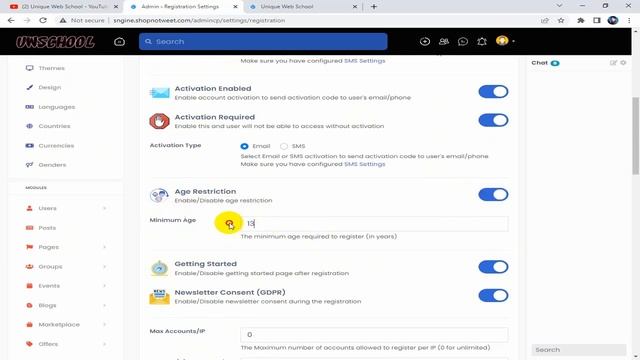Open SMS Settings link at page top
This screenshot has height=360, width=640.
click(364, 61)
